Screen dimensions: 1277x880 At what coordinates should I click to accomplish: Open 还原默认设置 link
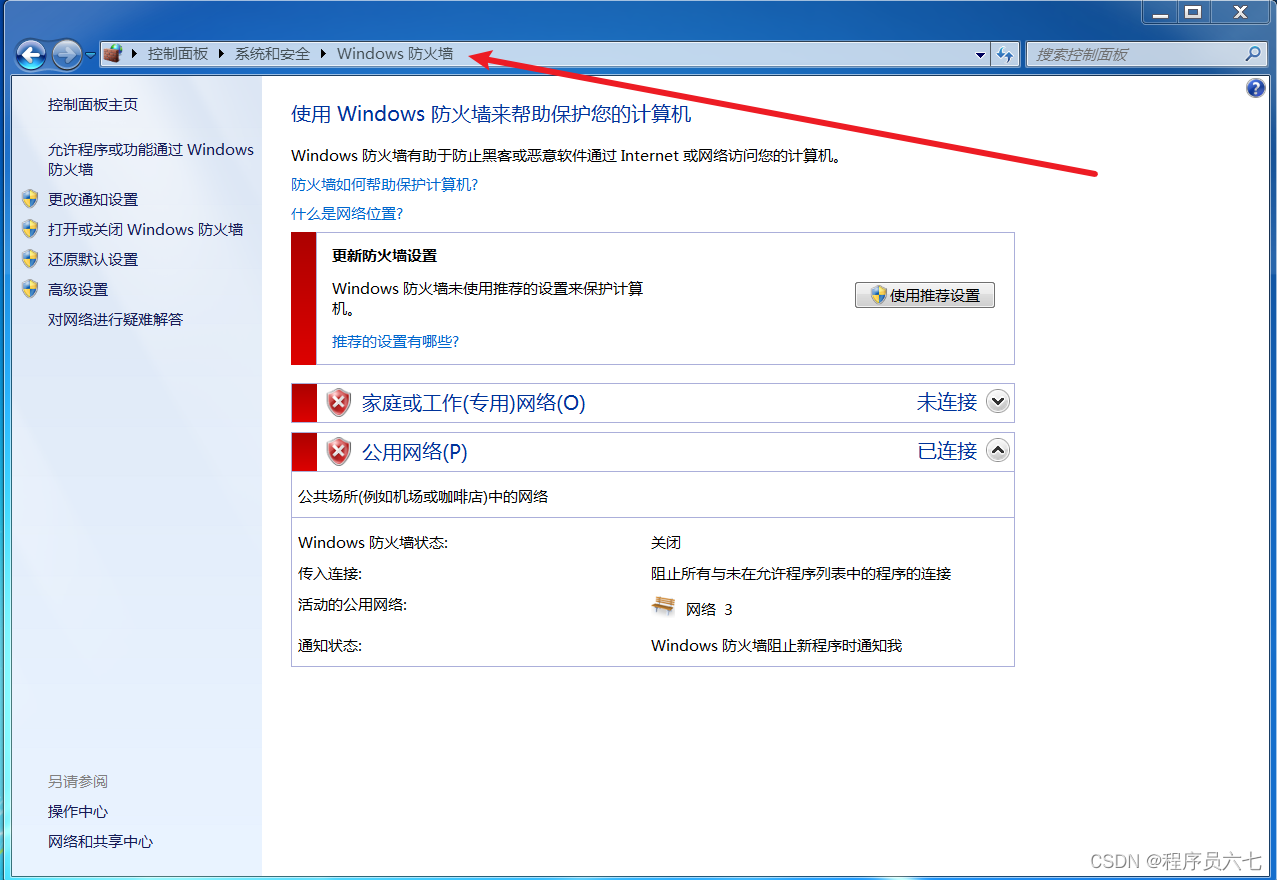tap(93, 259)
